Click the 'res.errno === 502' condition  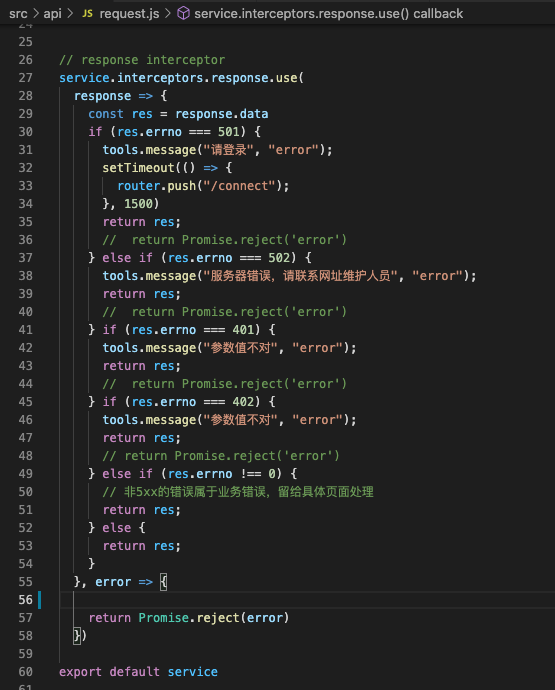229,258
